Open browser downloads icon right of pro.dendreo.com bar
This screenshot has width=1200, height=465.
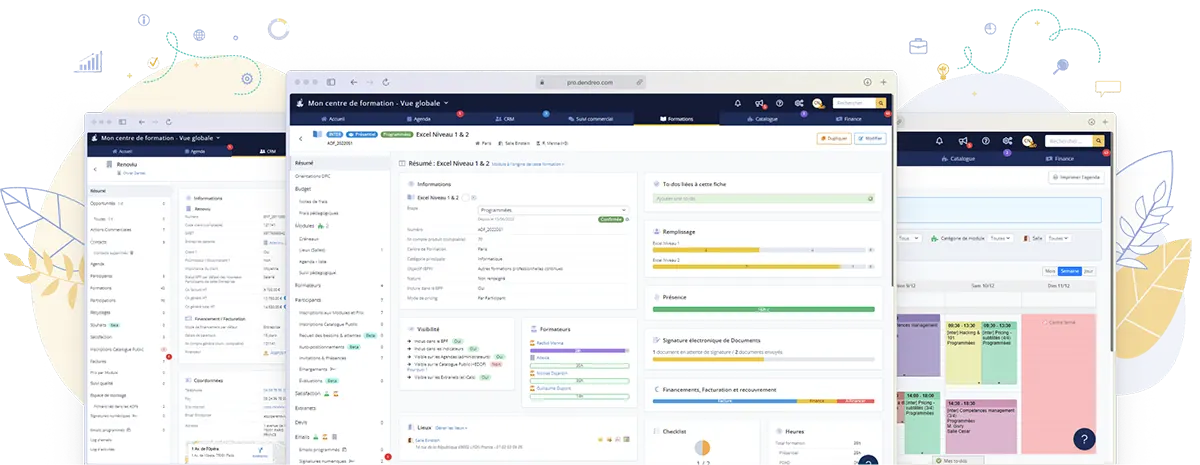(x=867, y=81)
